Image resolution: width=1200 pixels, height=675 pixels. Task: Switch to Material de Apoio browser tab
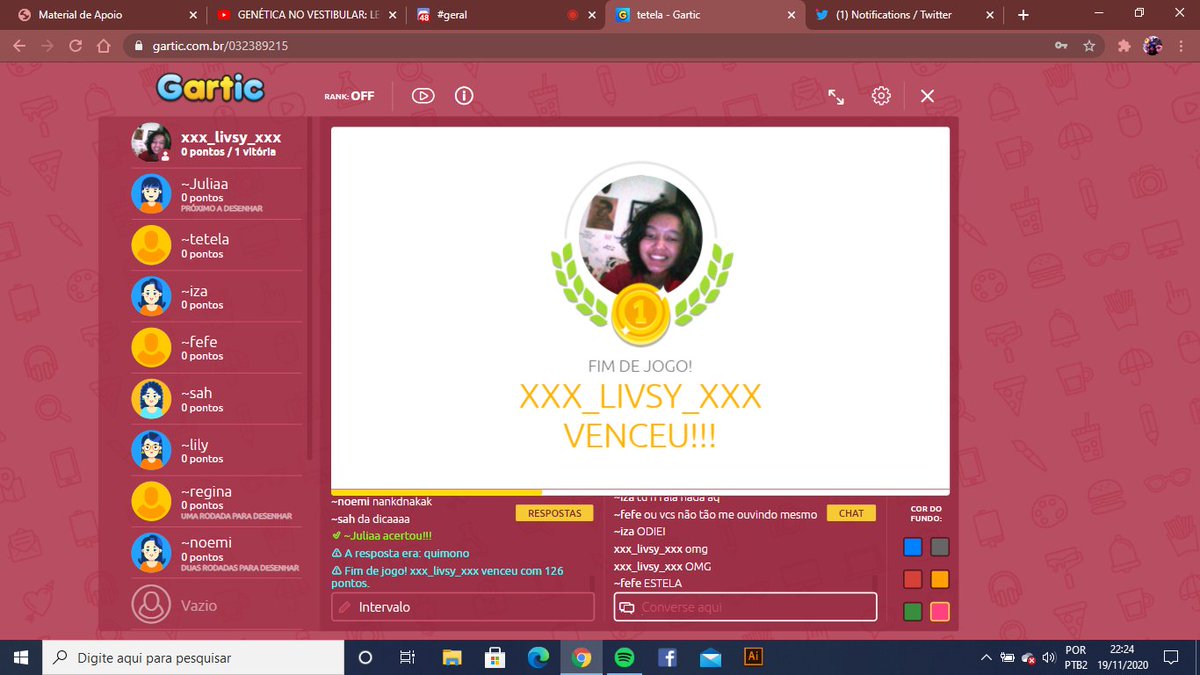click(105, 15)
